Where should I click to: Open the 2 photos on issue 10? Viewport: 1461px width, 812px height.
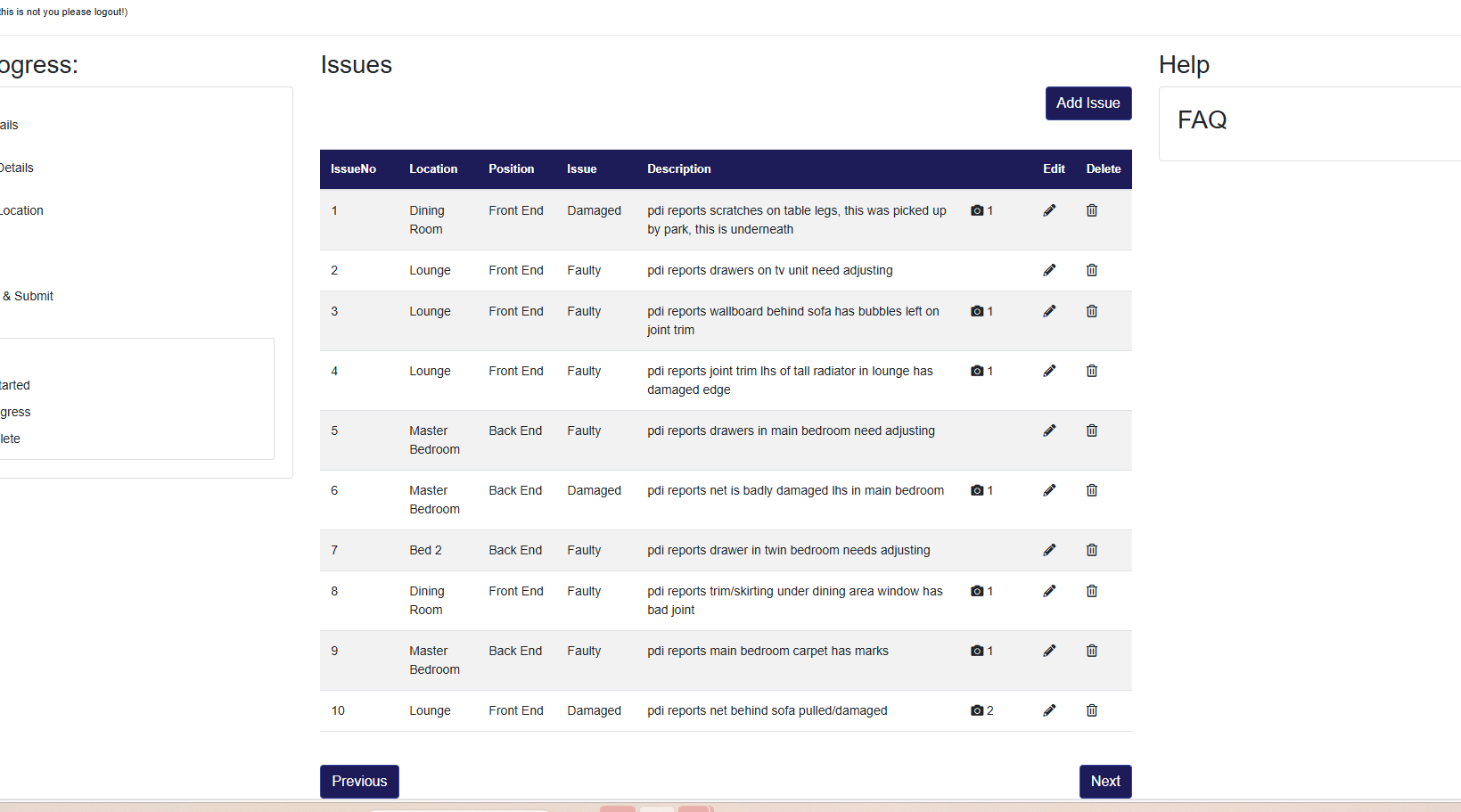point(981,710)
